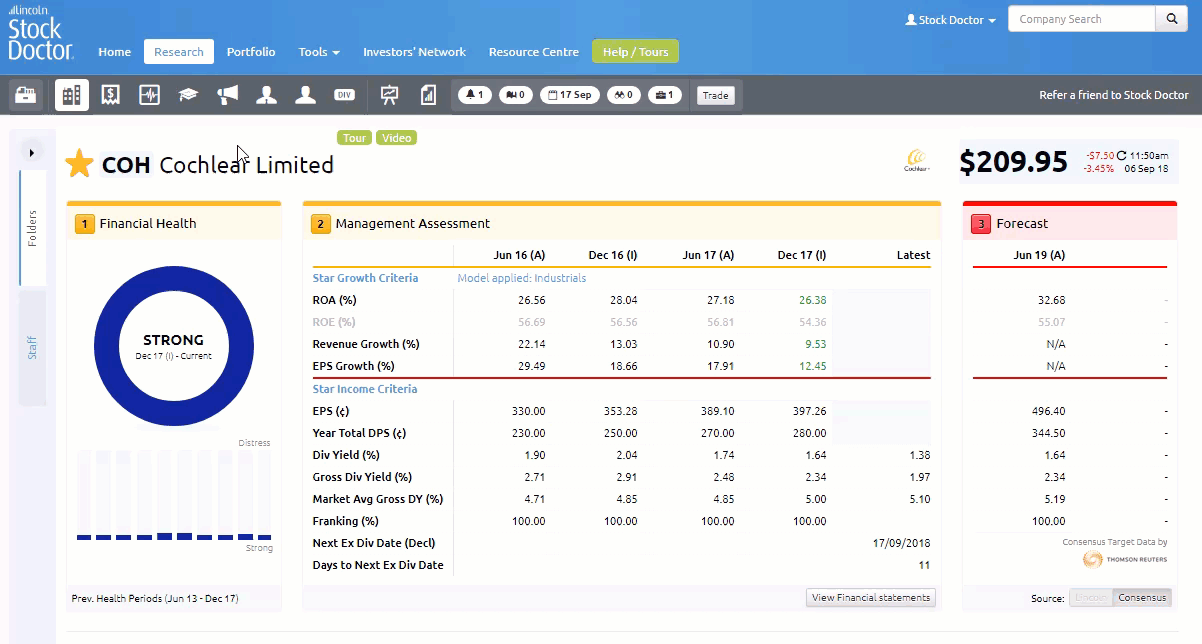Click the number 1 Financial Health badge
The width and height of the screenshot is (1202, 644).
85,224
